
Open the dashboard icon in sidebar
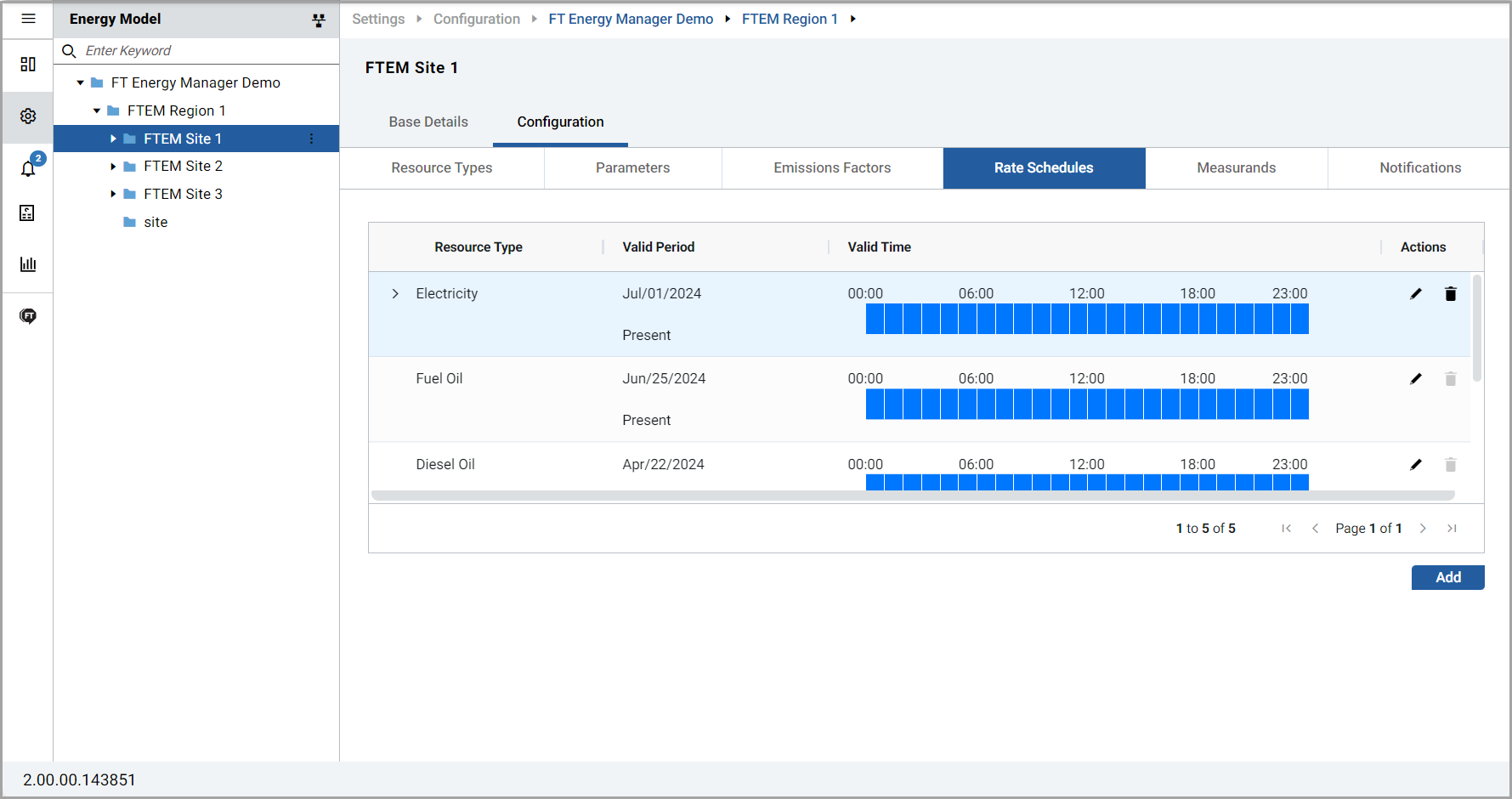coord(28,65)
